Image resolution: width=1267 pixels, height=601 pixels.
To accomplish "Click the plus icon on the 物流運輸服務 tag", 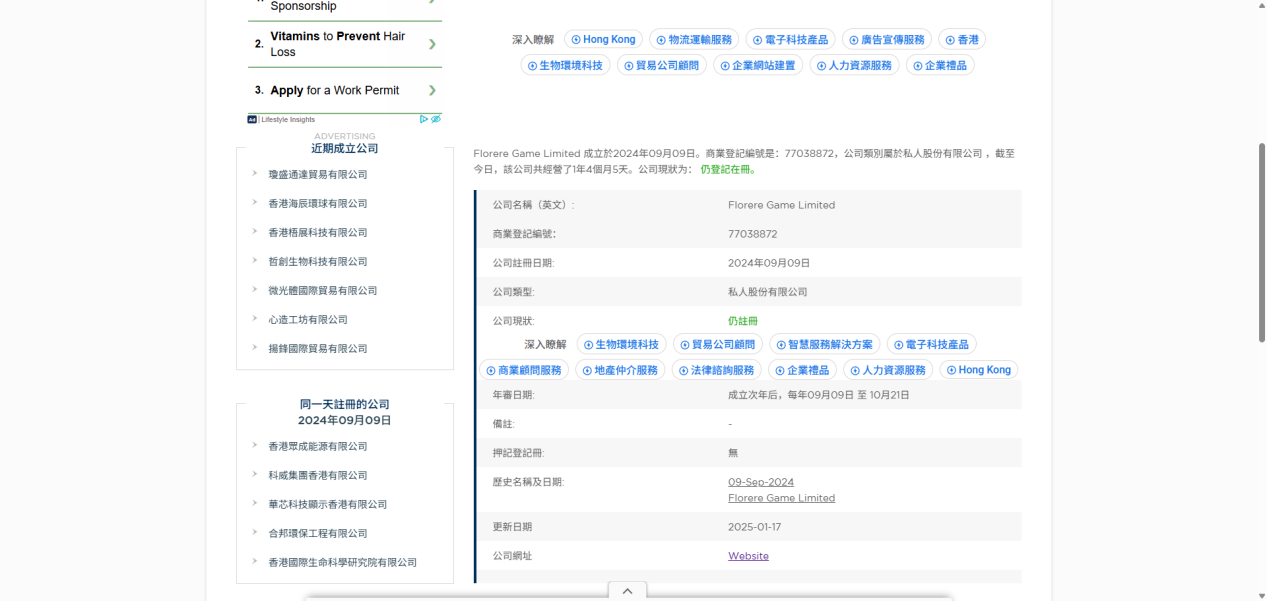I will (659, 39).
